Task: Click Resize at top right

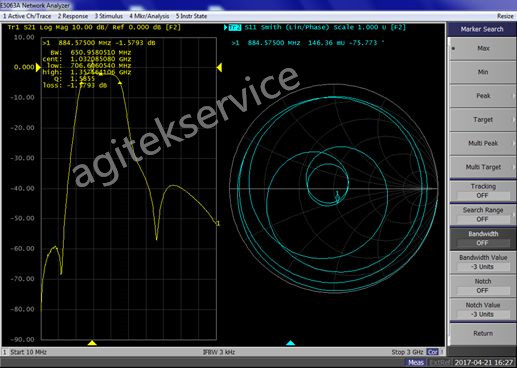Action: click(505, 16)
